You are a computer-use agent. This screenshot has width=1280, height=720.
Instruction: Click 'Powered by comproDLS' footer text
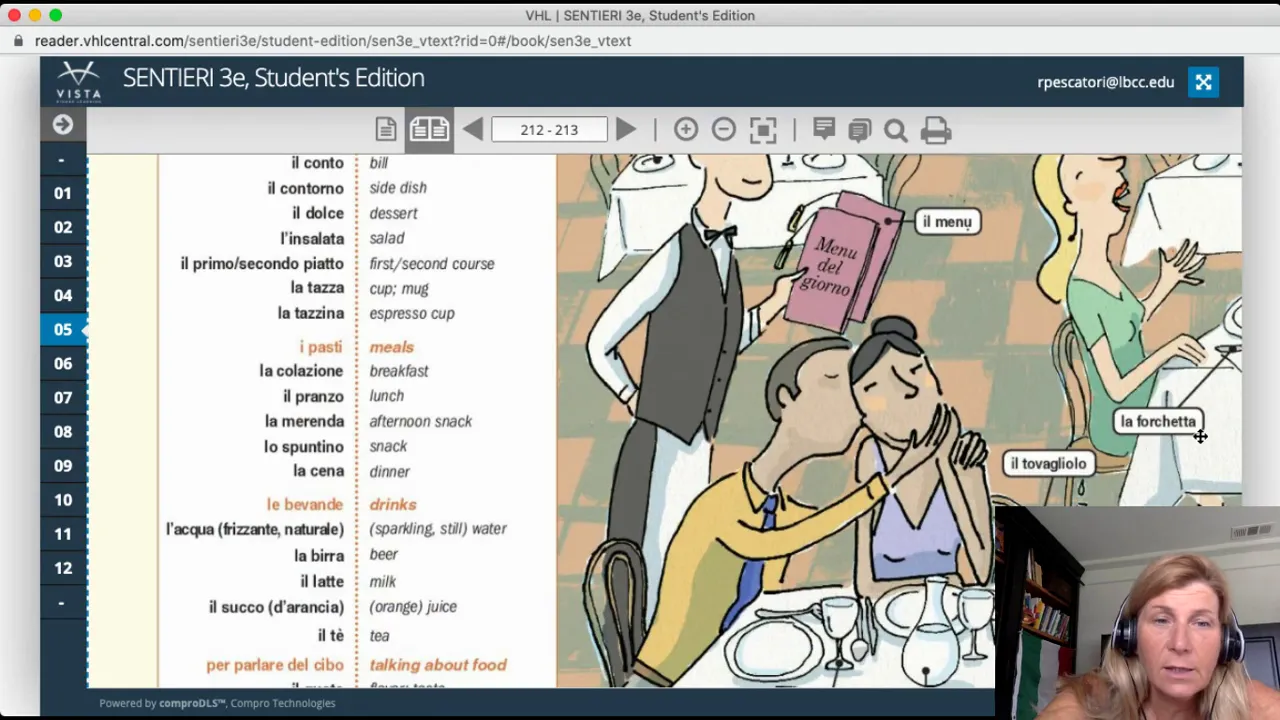pos(217,703)
